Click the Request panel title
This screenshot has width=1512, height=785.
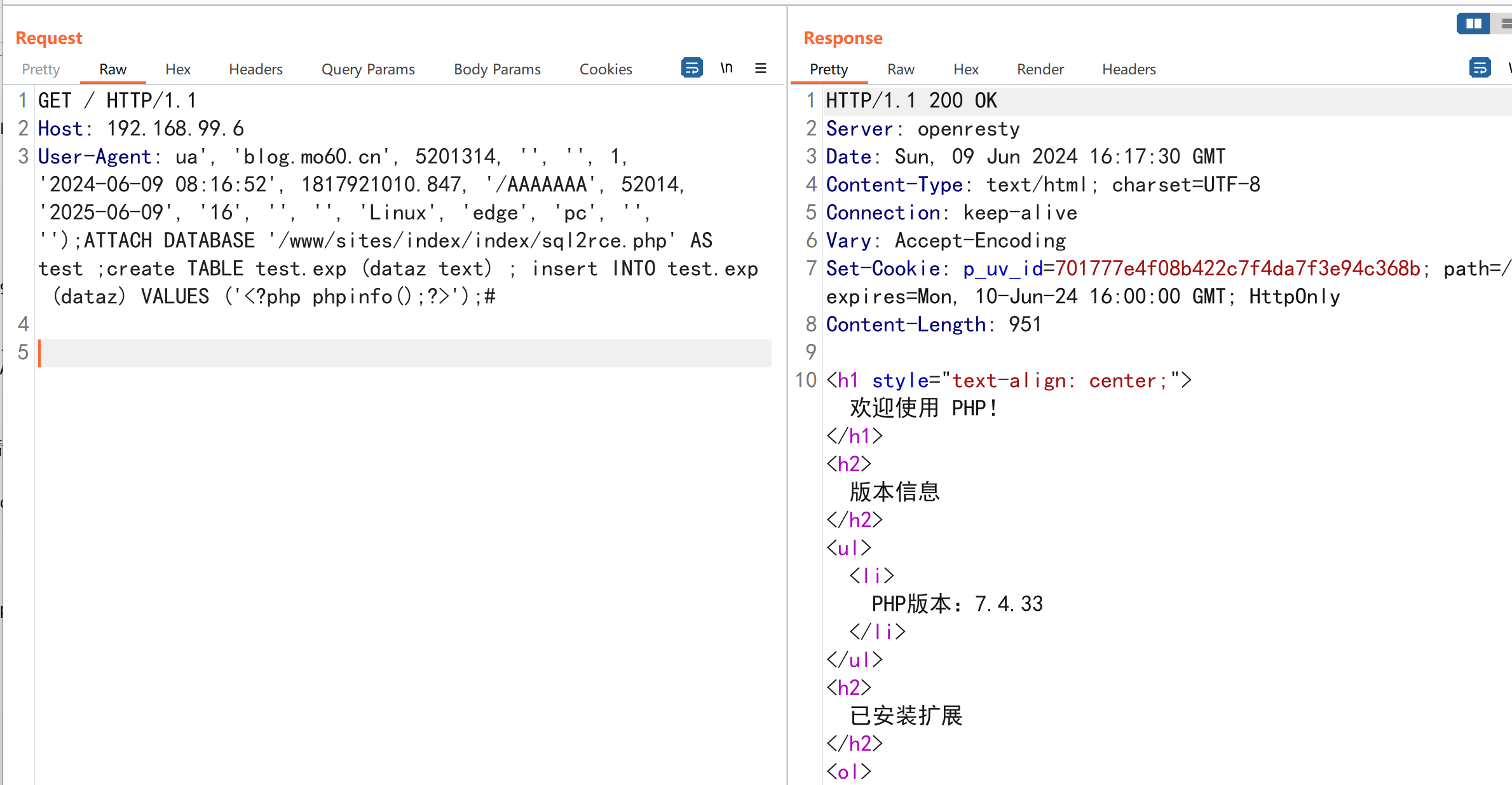[49, 38]
